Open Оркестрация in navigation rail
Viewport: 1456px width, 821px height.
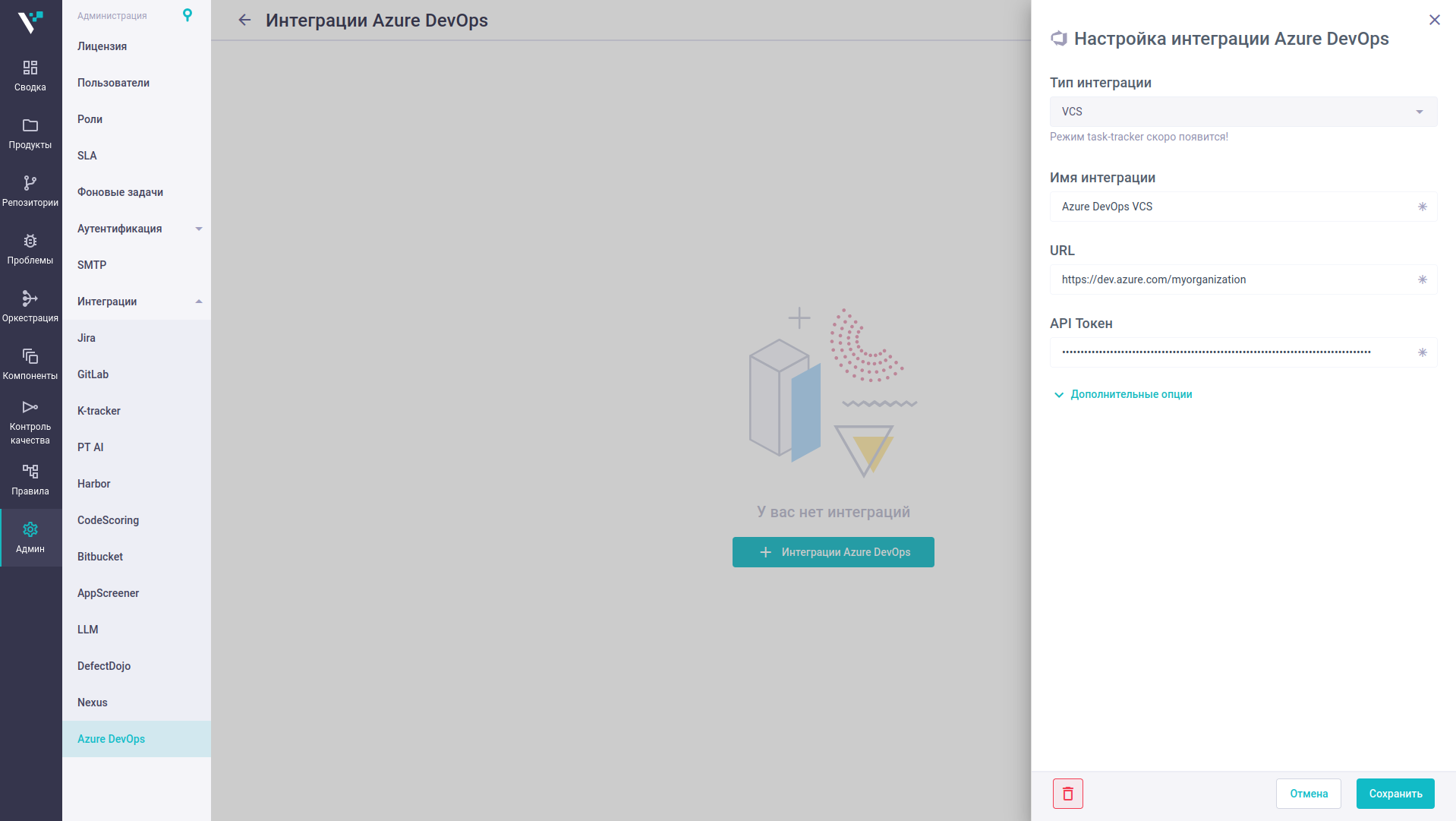point(30,307)
